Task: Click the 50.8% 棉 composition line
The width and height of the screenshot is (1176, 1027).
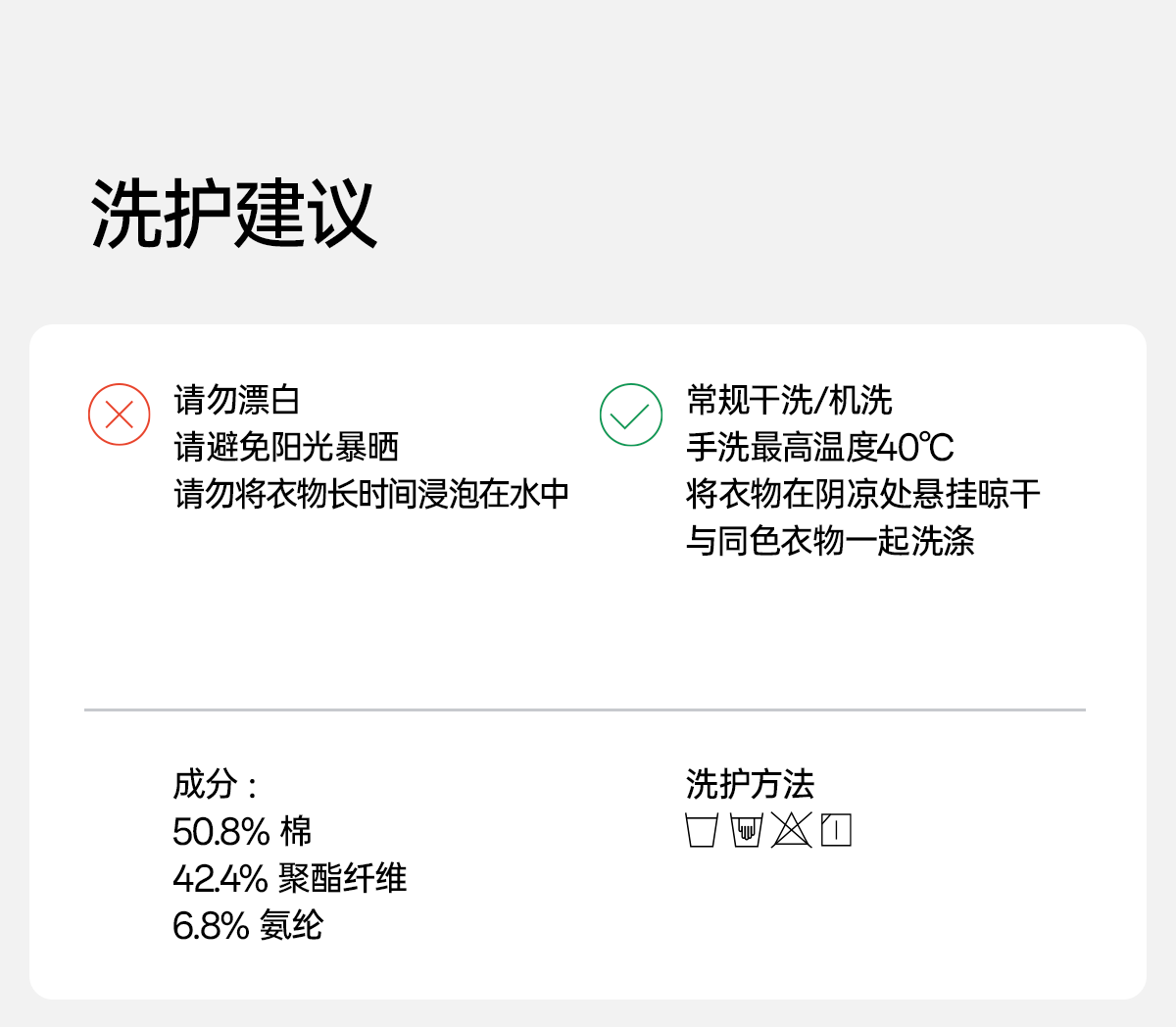Action: pyautogui.click(x=242, y=831)
